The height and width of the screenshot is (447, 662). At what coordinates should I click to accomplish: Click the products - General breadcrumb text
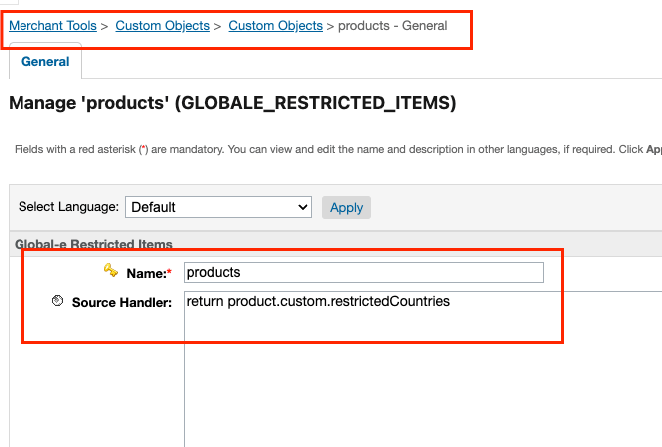coord(392,26)
